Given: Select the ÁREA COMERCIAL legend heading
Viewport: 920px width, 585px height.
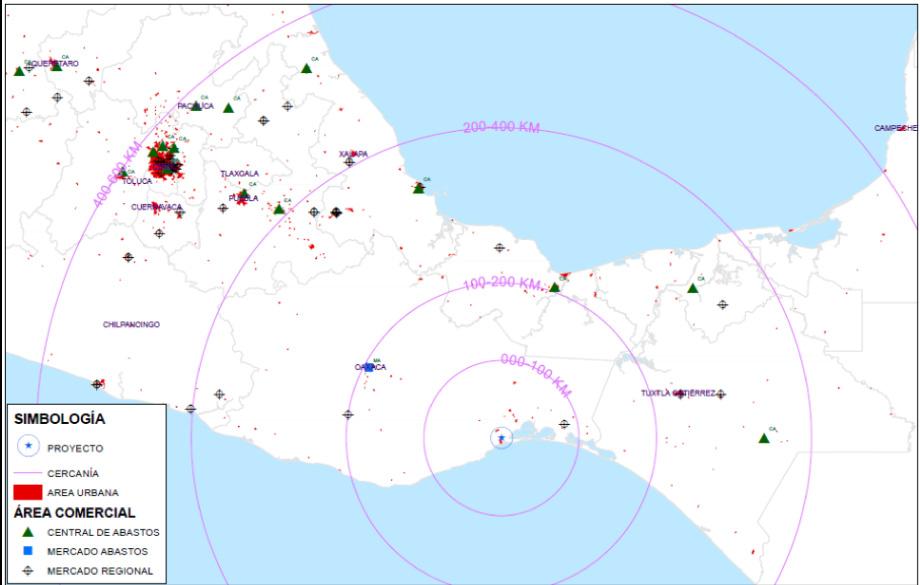Looking at the screenshot, I should pos(75,512).
